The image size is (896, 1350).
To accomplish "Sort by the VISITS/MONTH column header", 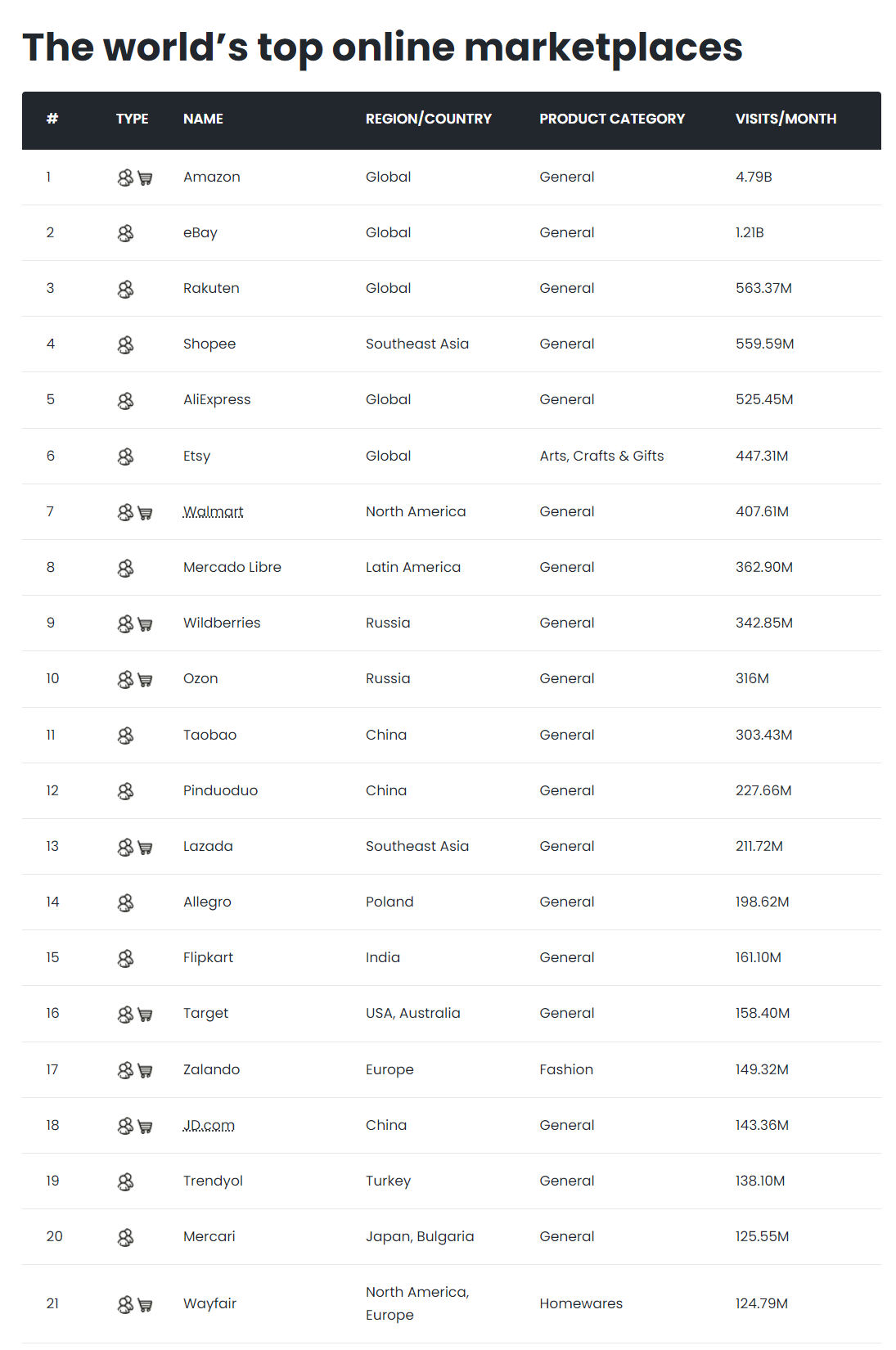I will click(786, 119).
